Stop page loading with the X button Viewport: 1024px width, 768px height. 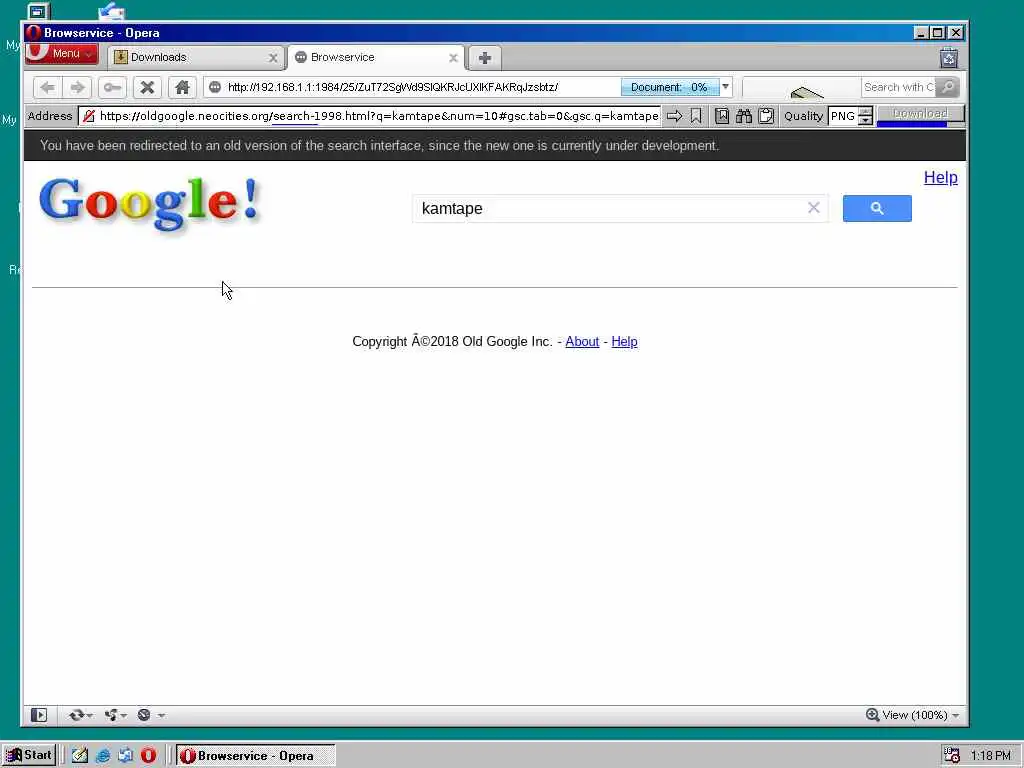click(x=148, y=87)
